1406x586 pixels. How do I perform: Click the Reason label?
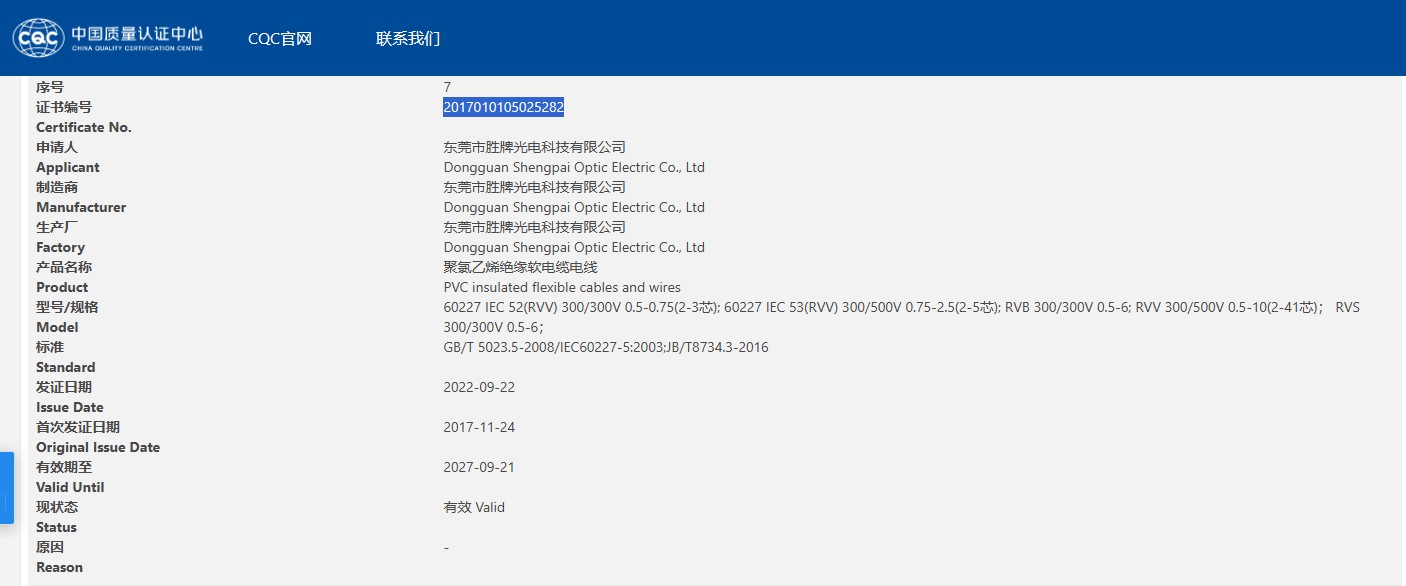coord(59,567)
